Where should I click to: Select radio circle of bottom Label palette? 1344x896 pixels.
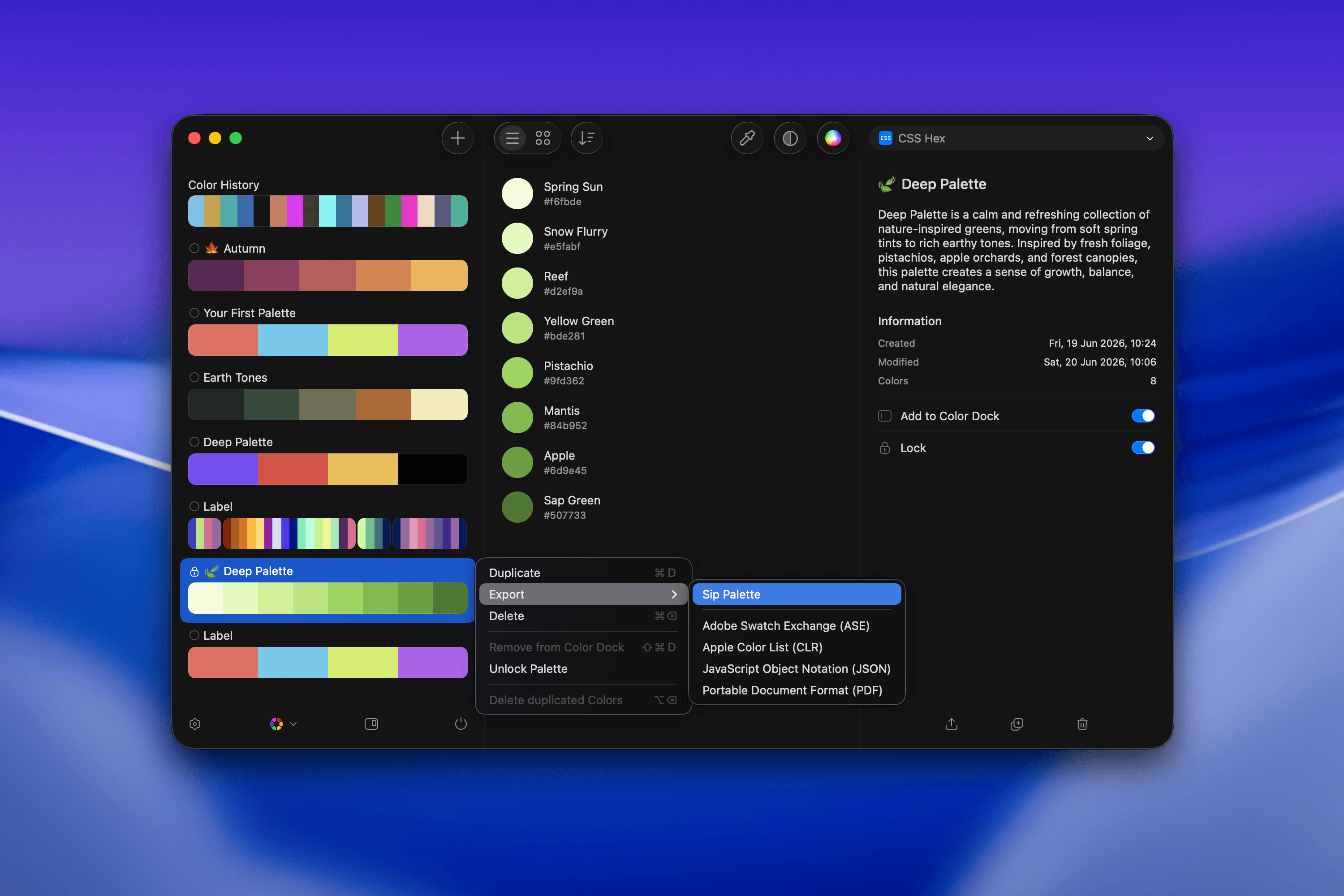[x=194, y=635]
